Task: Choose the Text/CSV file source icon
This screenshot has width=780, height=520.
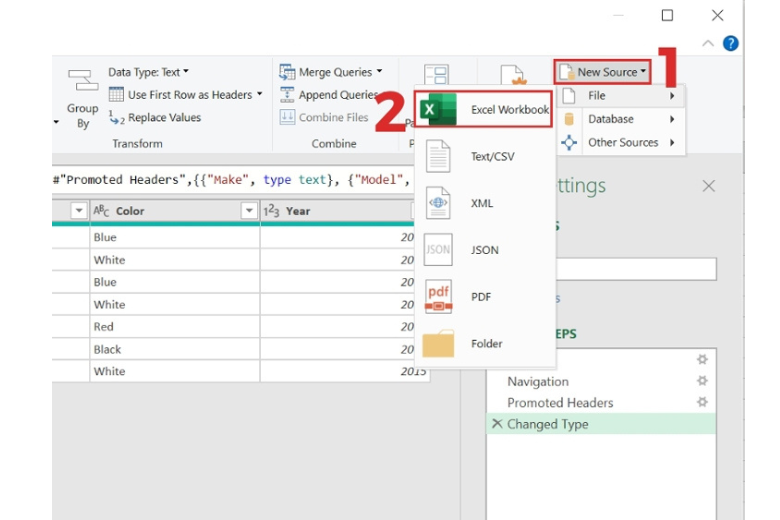Action: [438, 157]
